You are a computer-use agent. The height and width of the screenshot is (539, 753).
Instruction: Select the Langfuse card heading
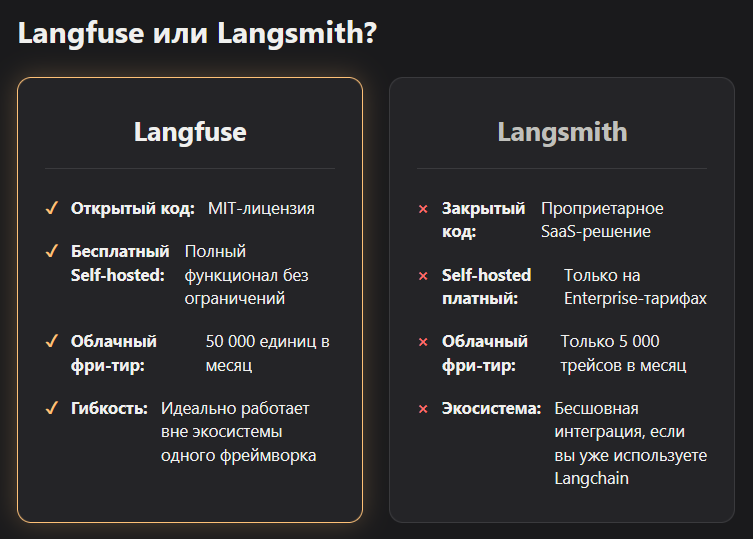pyautogui.click(x=190, y=132)
